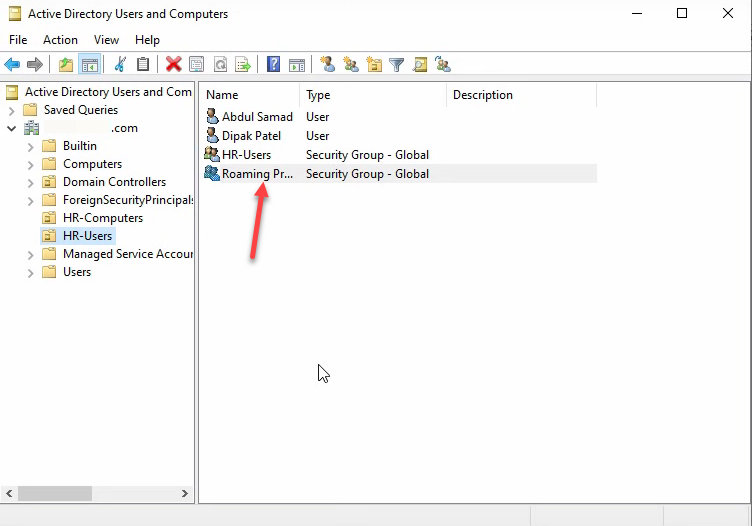Create new organizational unit icon
Screen dimensions: 752x526
(374, 64)
